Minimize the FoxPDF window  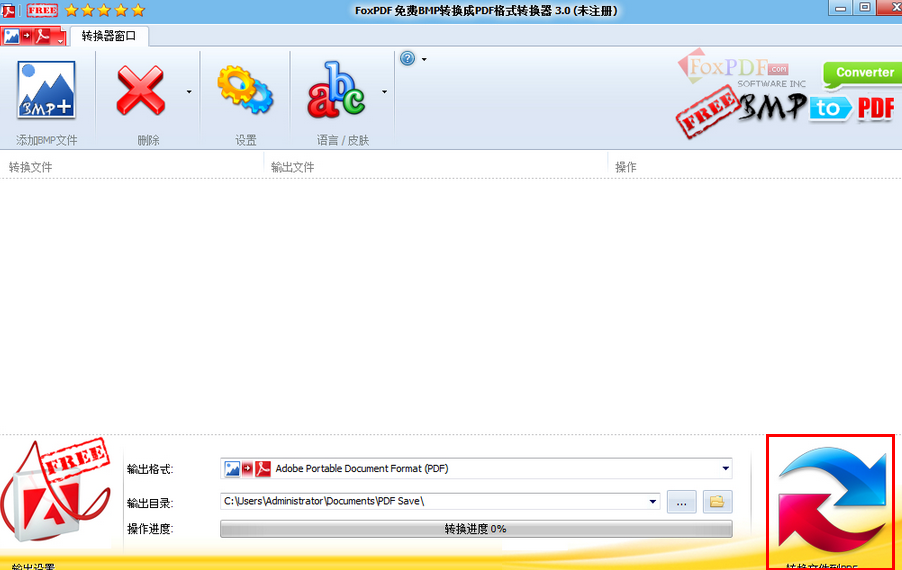click(840, 7)
